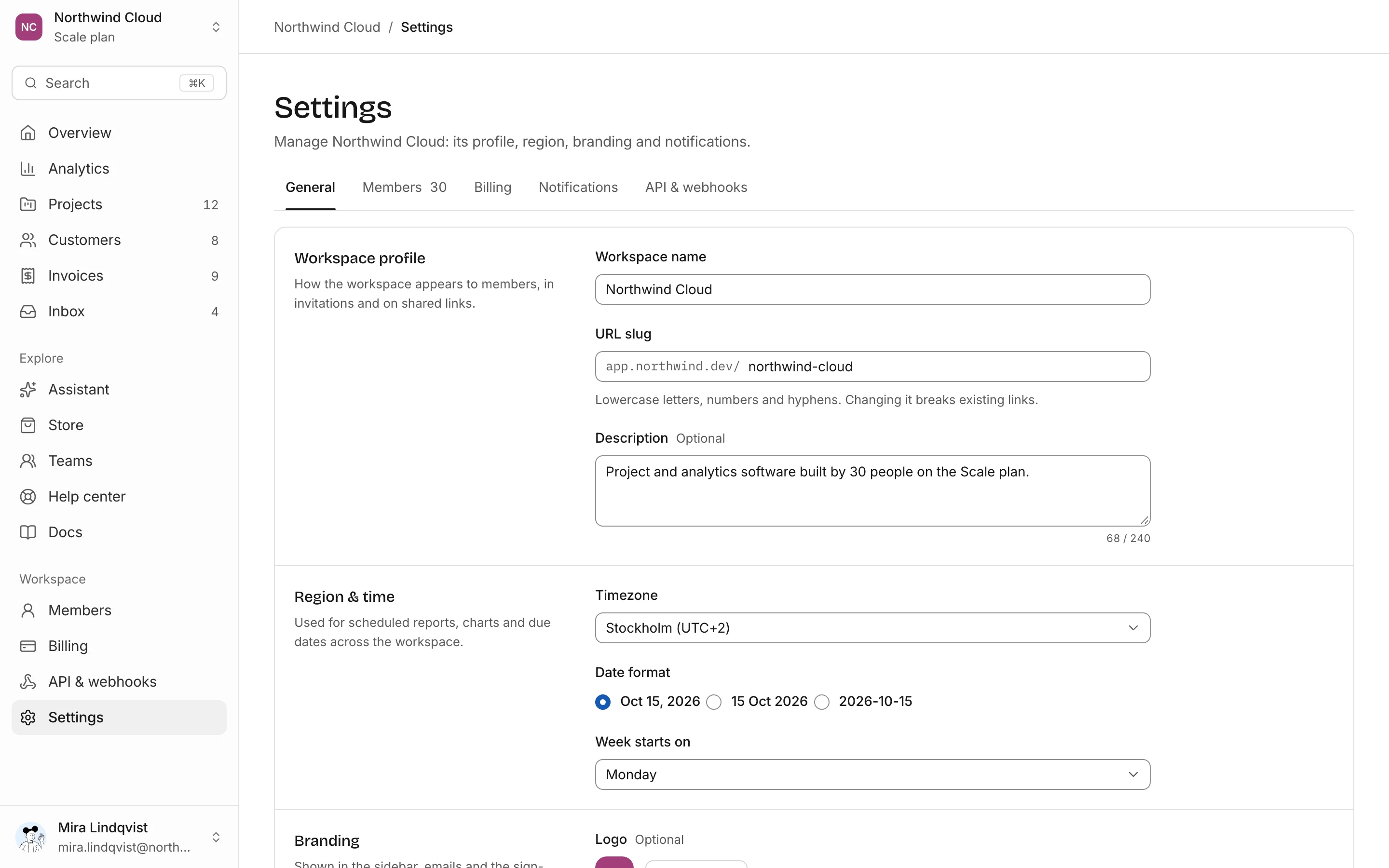
Task: Select the 2026-10-15 date format
Action: [822, 702]
